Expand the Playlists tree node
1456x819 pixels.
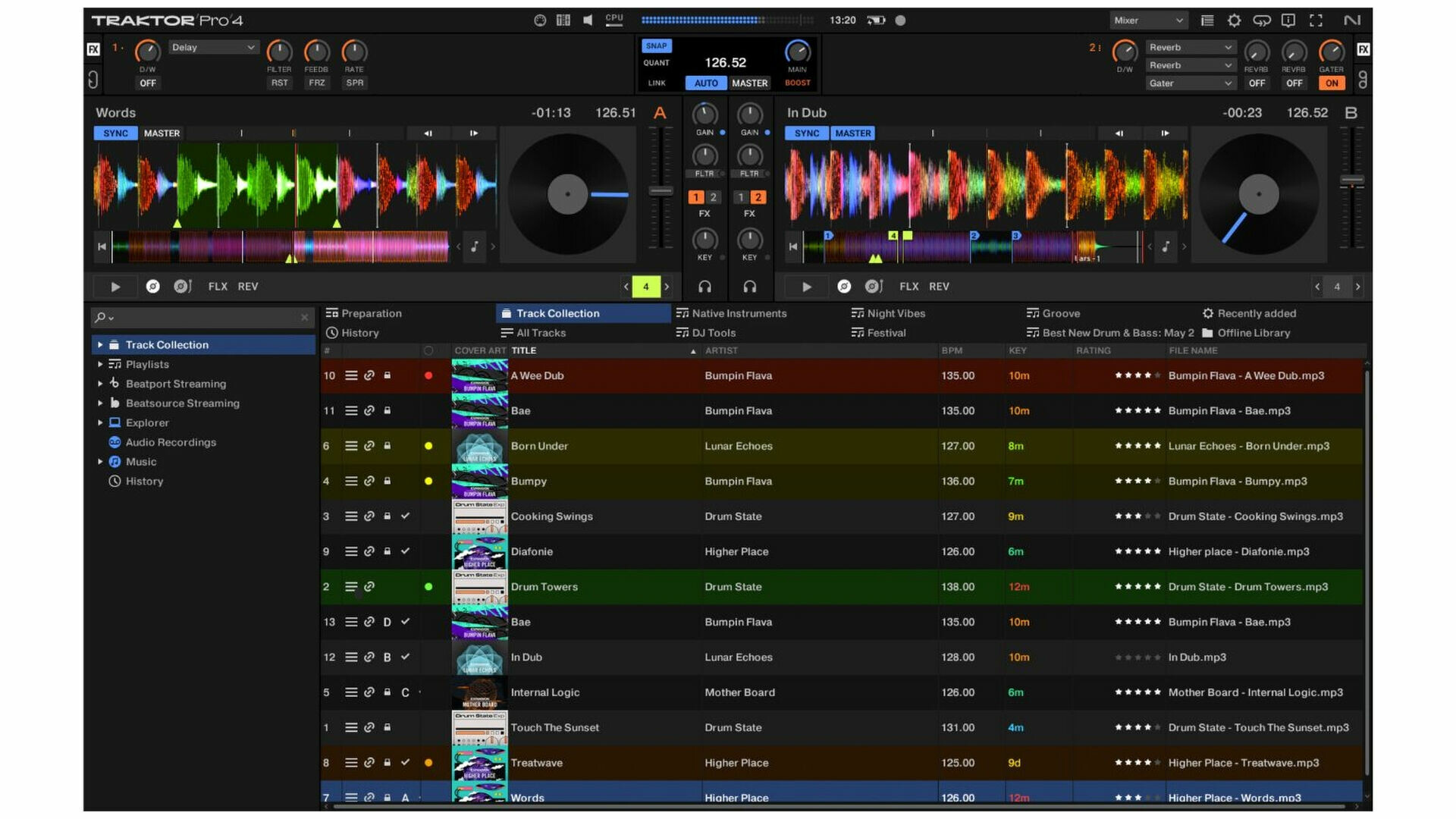(100, 365)
